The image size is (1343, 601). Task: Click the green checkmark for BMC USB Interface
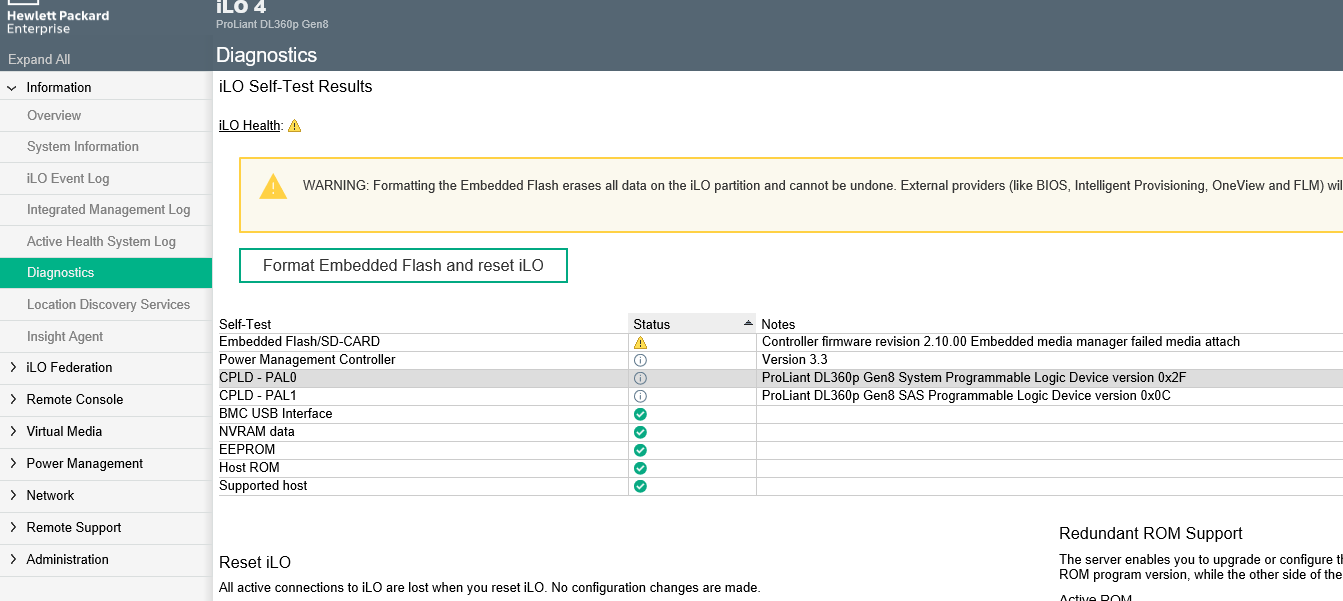640,413
